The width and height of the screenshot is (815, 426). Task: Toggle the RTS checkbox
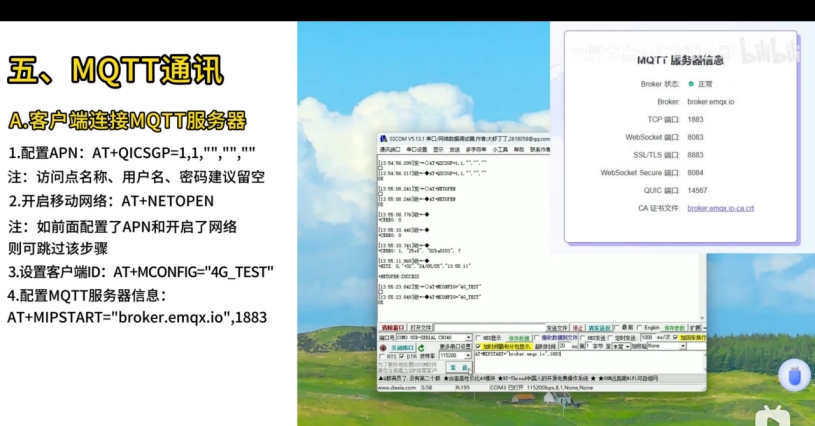(382, 356)
